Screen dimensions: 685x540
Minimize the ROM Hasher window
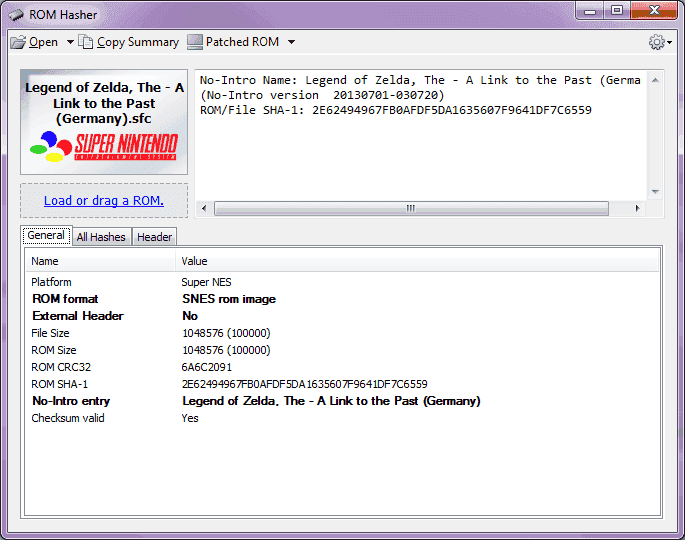(590, 10)
